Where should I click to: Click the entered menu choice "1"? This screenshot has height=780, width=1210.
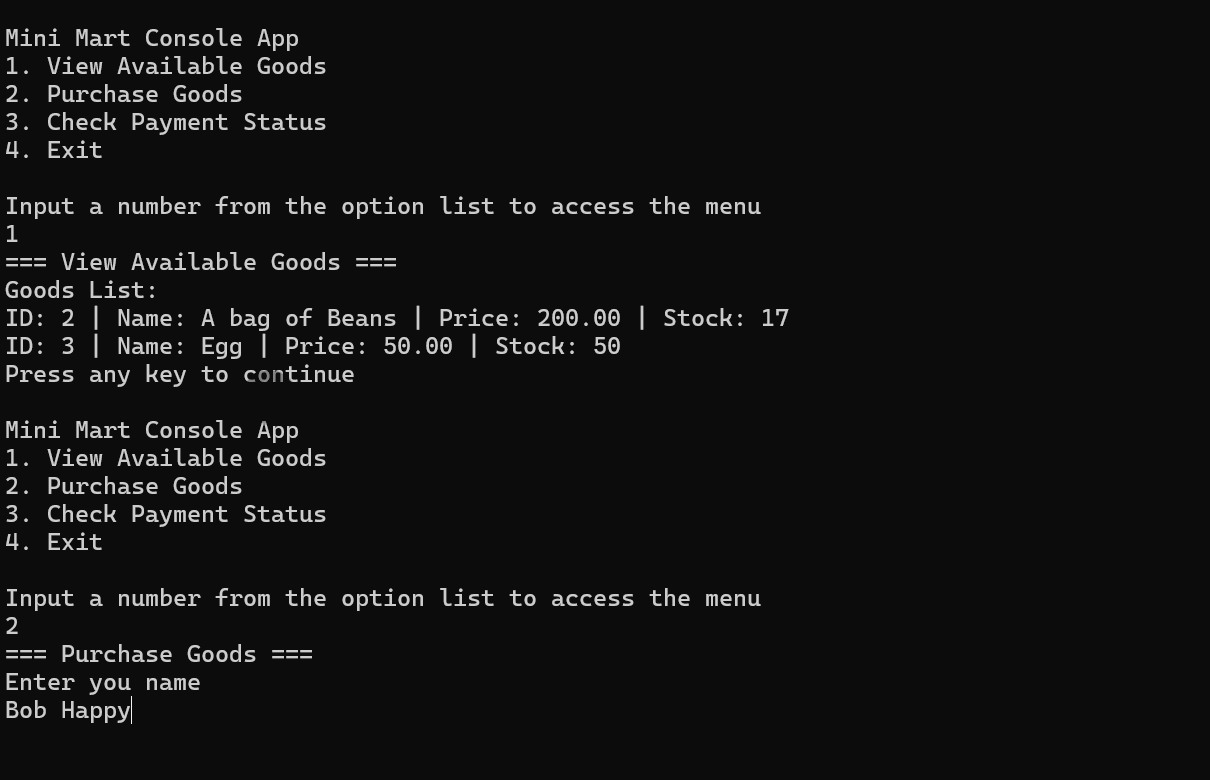(12, 234)
